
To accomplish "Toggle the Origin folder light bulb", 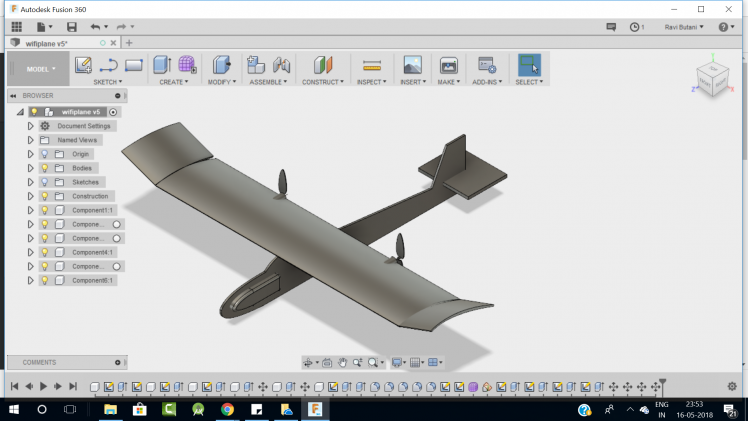I will pos(45,154).
